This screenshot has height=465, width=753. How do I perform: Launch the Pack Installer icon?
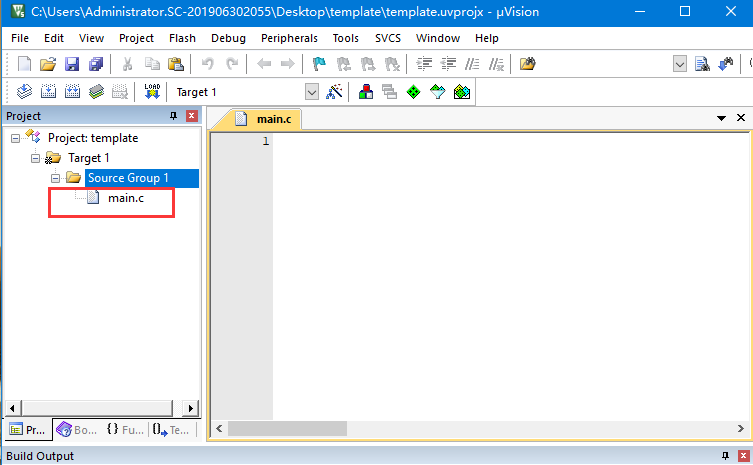(462, 91)
